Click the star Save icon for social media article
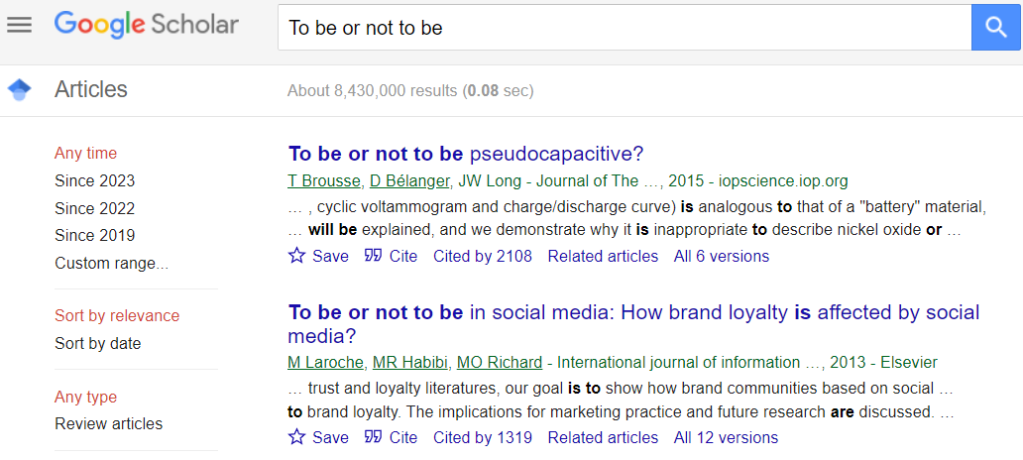 (x=297, y=437)
